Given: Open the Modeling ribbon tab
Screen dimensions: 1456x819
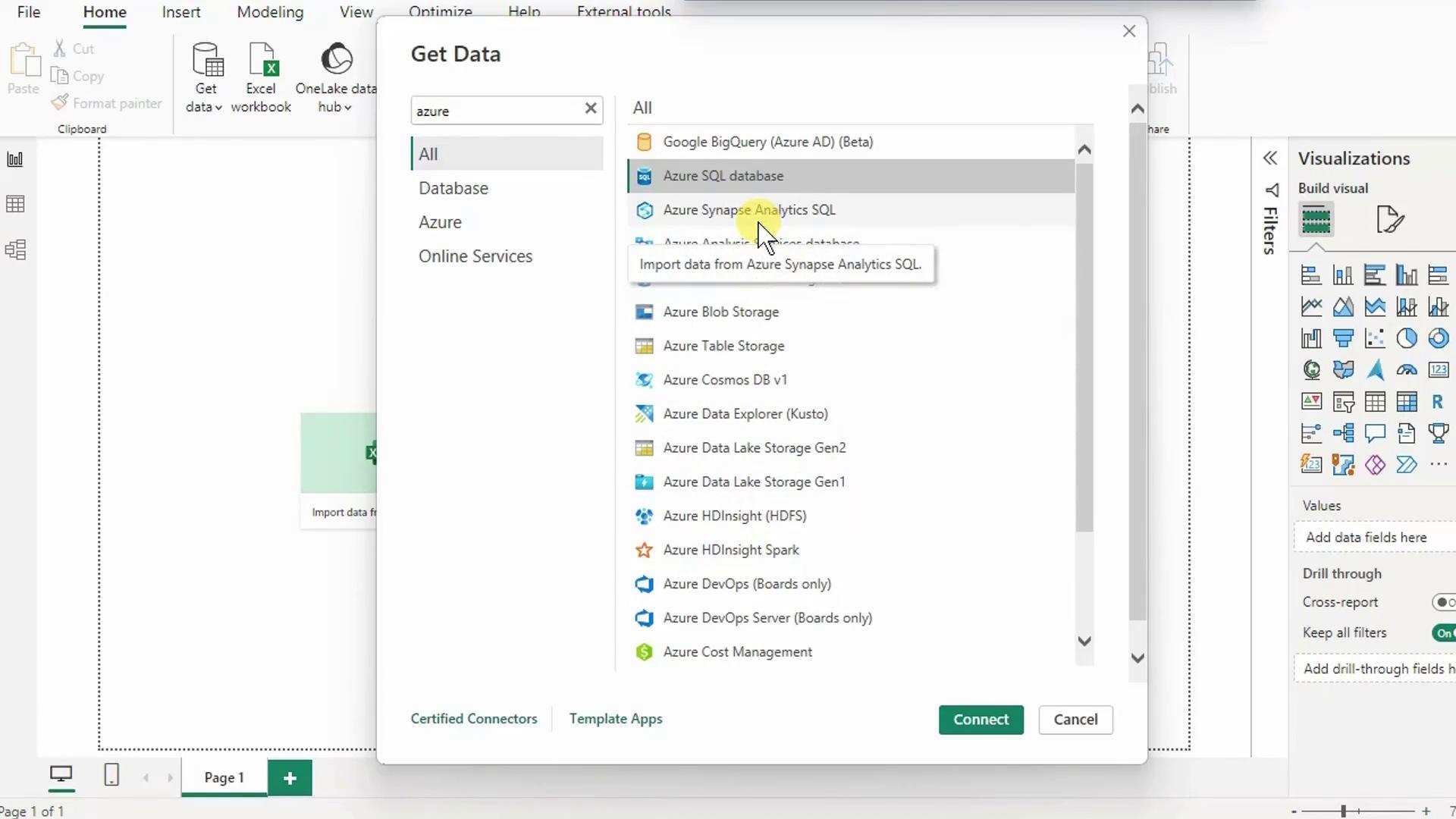Looking at the screenshot, I should [x=270, y=12].
